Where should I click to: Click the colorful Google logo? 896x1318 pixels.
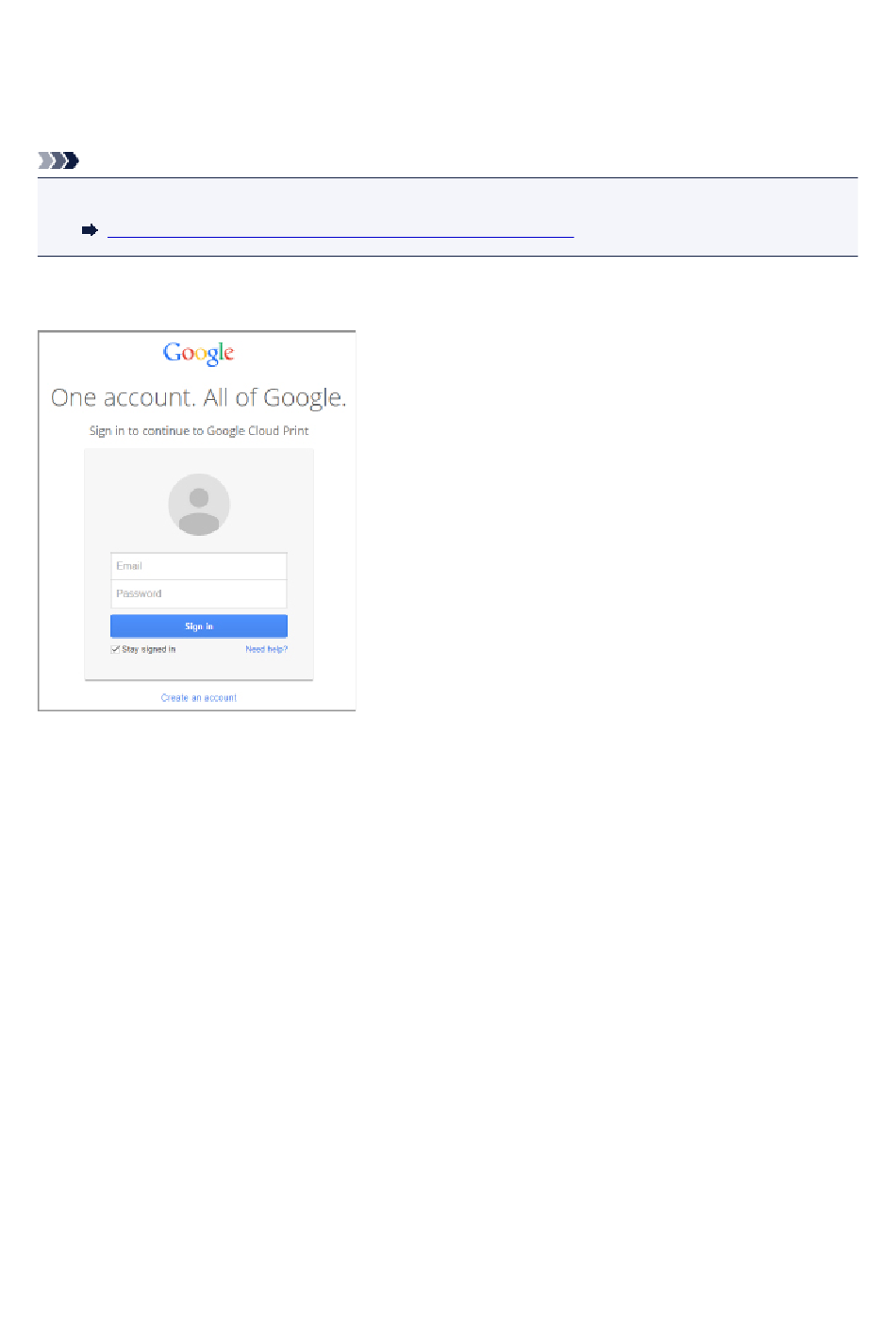pyautogui.click(x=198, y=353)
